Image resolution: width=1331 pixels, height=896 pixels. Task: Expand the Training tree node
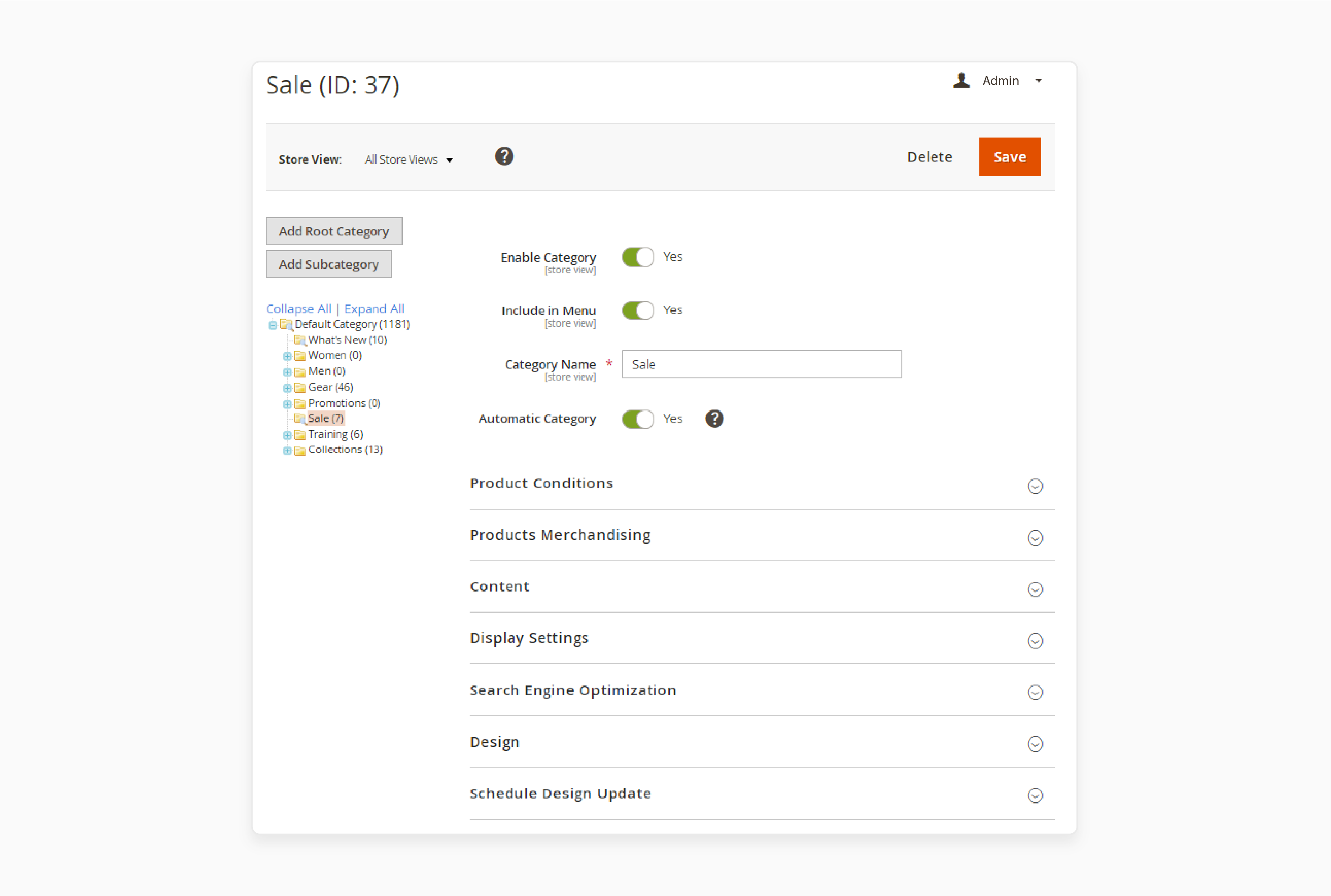click(x=287, y=435)
